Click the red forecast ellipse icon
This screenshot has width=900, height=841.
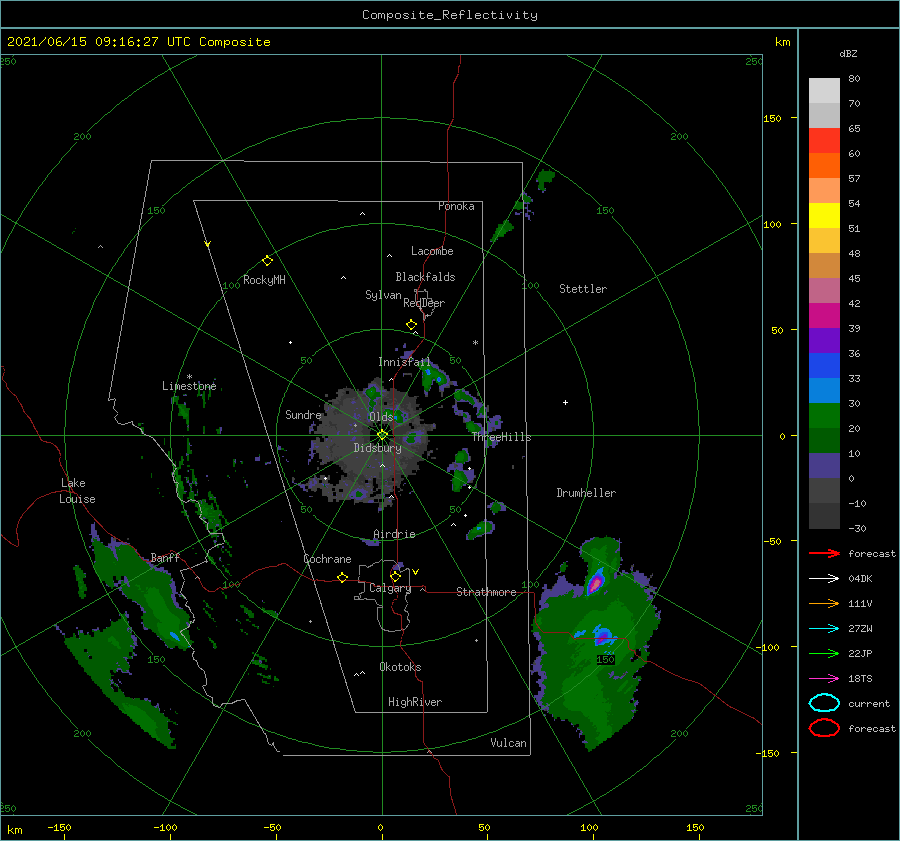tap(824, 728)
